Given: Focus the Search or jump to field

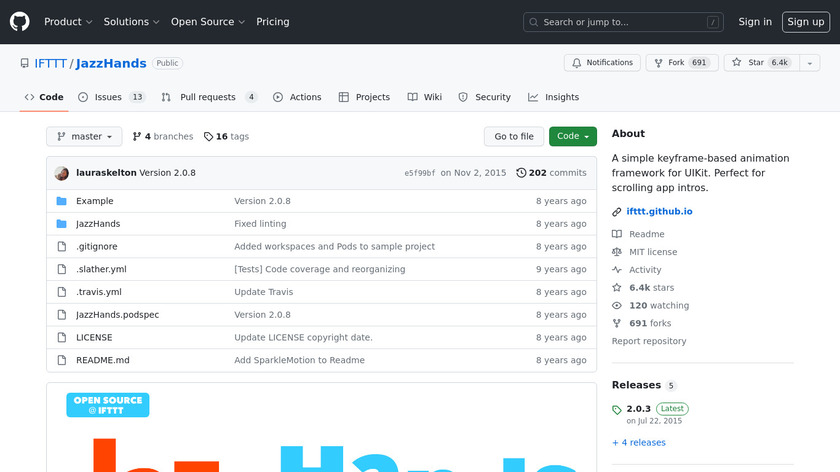Looking at the screenshot, I should (624, 22).
